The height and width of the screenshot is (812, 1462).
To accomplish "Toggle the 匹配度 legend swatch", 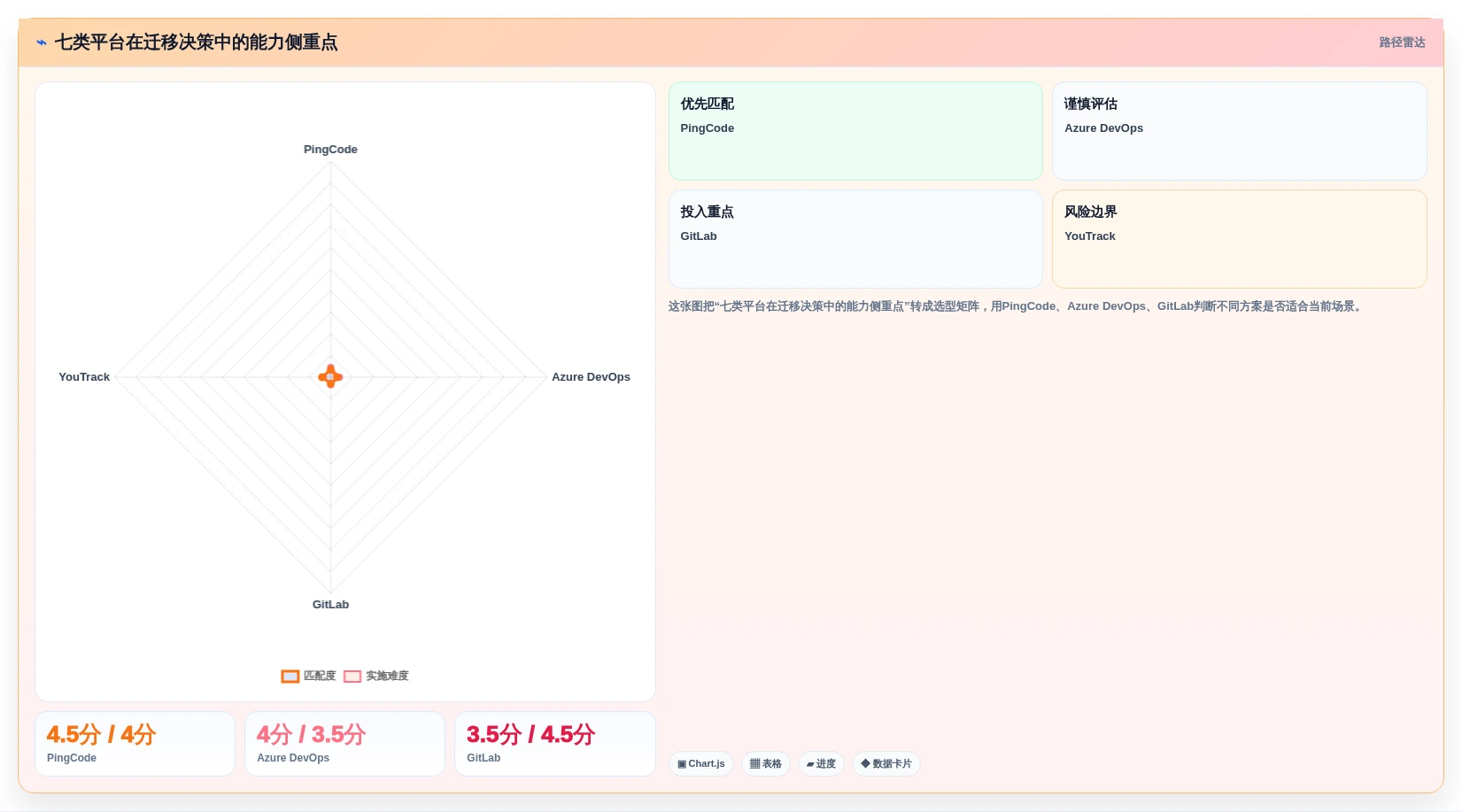I will click(290, 676).
